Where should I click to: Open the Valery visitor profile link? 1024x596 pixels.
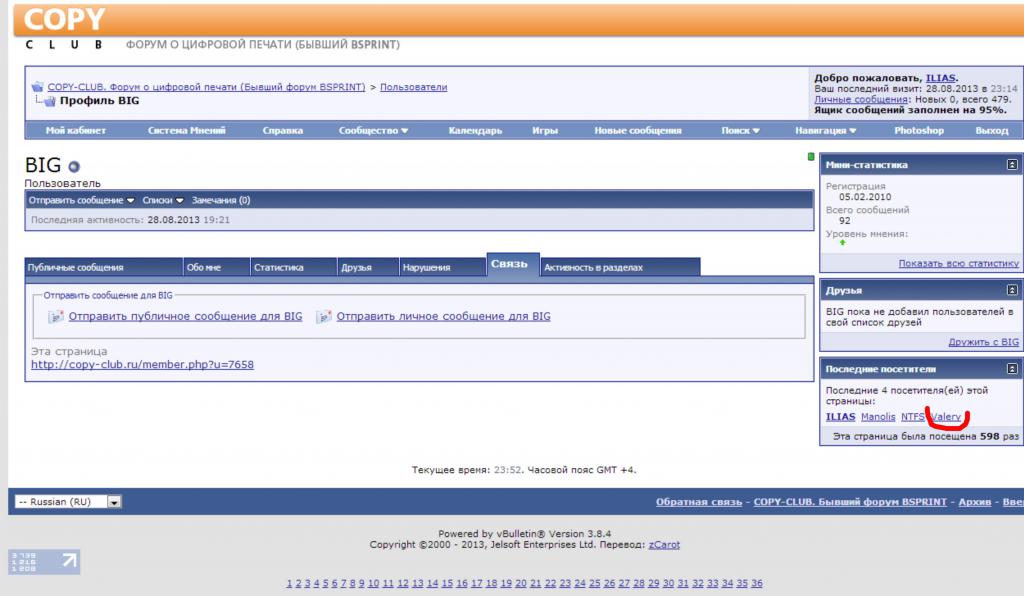946,416
